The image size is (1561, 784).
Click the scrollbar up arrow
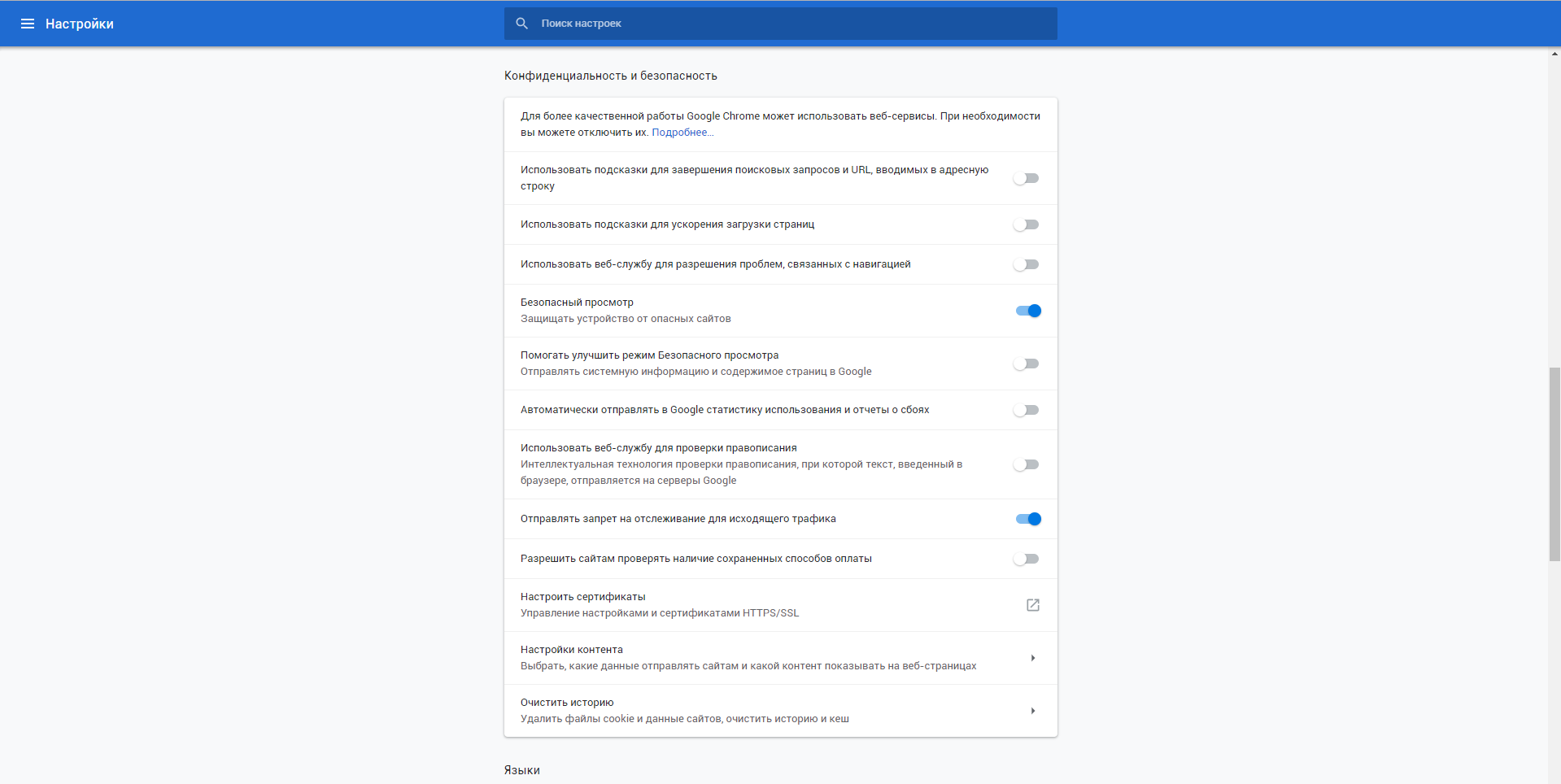[x=1554, y=54]
